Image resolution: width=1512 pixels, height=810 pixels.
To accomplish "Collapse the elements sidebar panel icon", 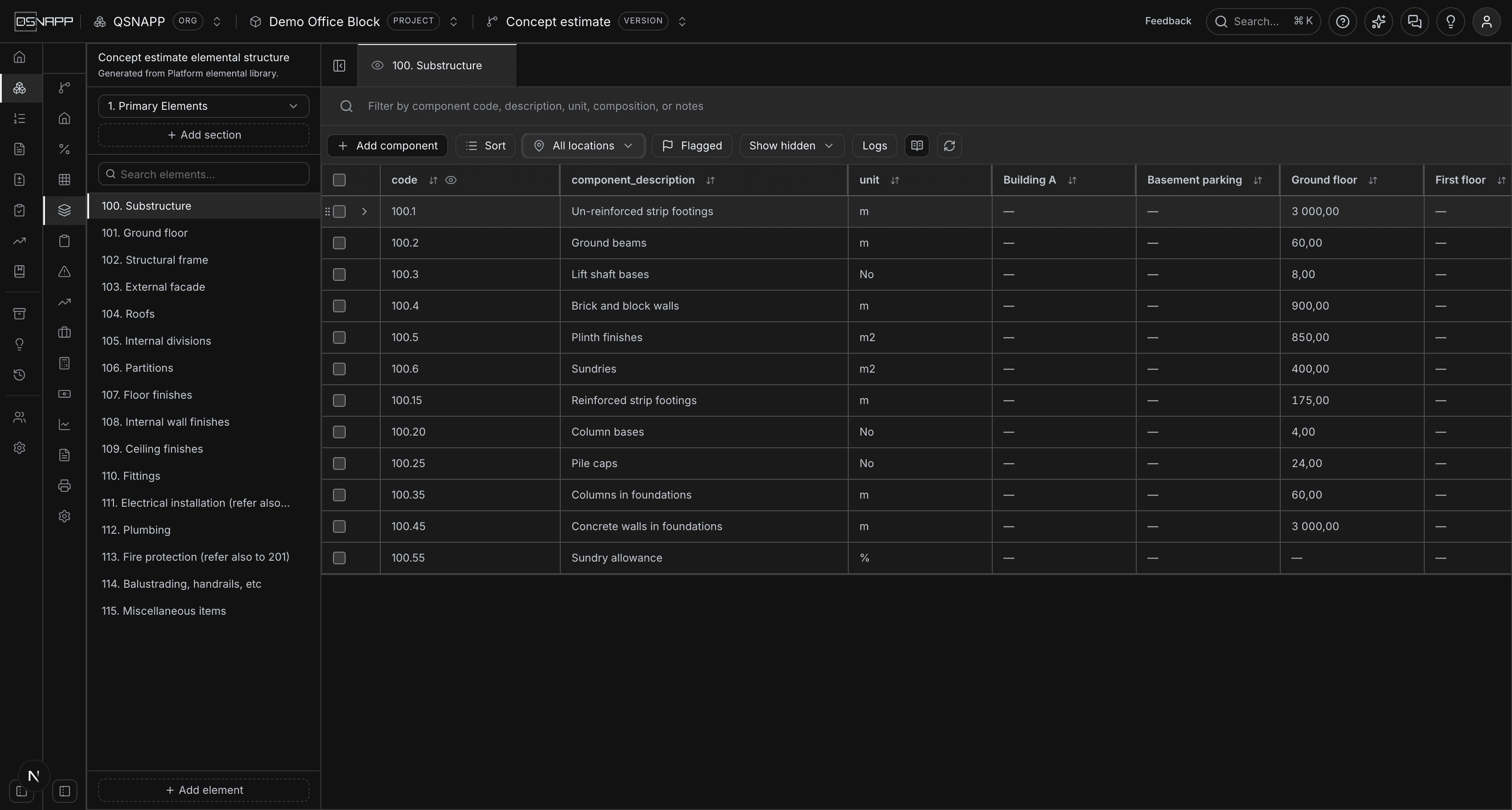I will coord(339,66).
